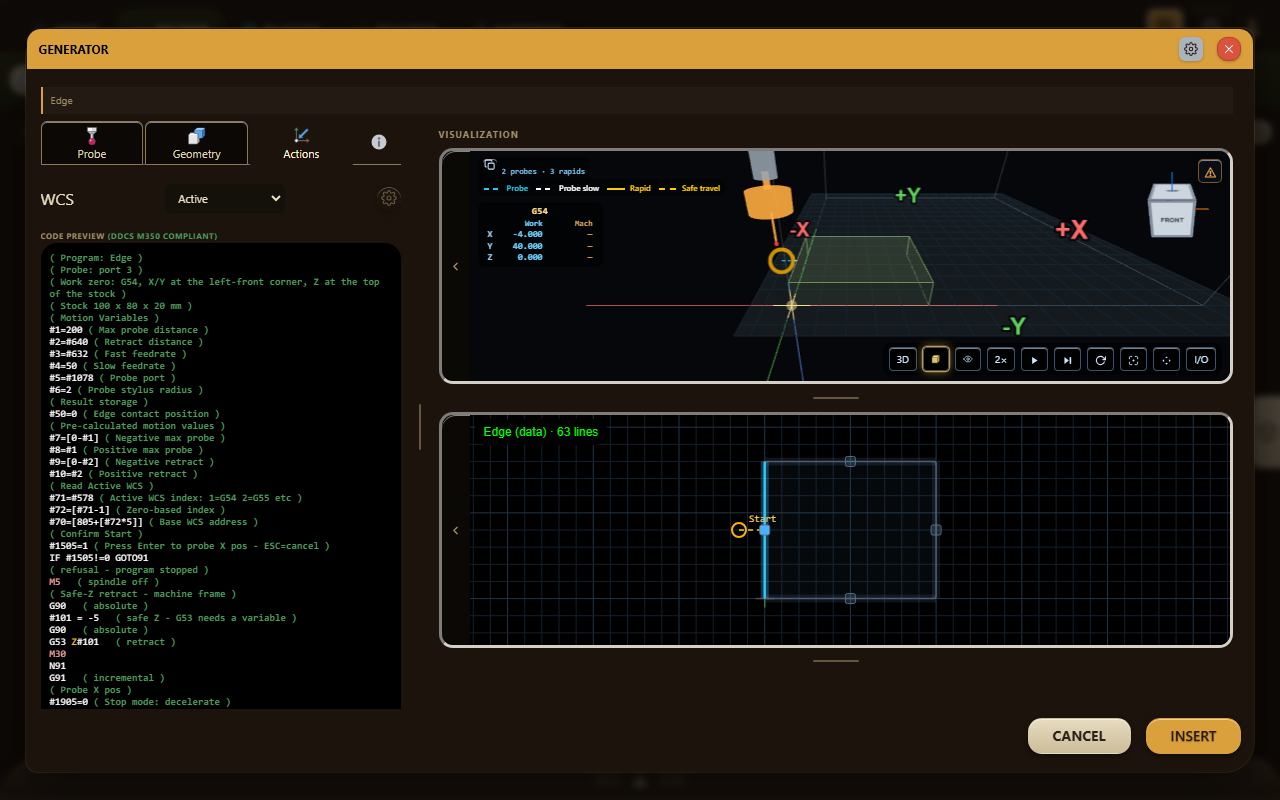The width and height of the screenshot is (1280, 800).
Task: Switch to the Geometry tab
Action: pyautogui.click(x=196, y=143)
